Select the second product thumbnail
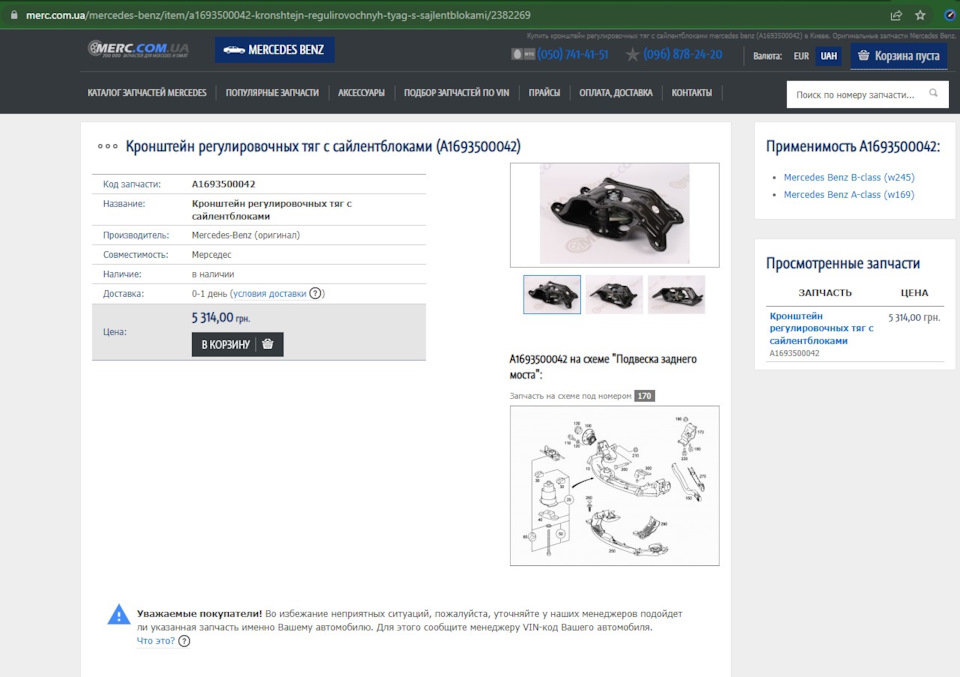Screen dimensions: 960x677 [x=614, y=294]
